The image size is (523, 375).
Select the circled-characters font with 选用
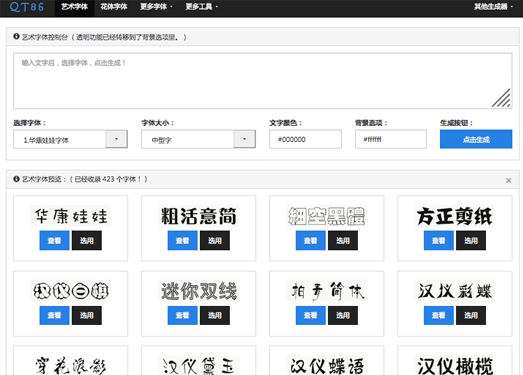[87, 315]
